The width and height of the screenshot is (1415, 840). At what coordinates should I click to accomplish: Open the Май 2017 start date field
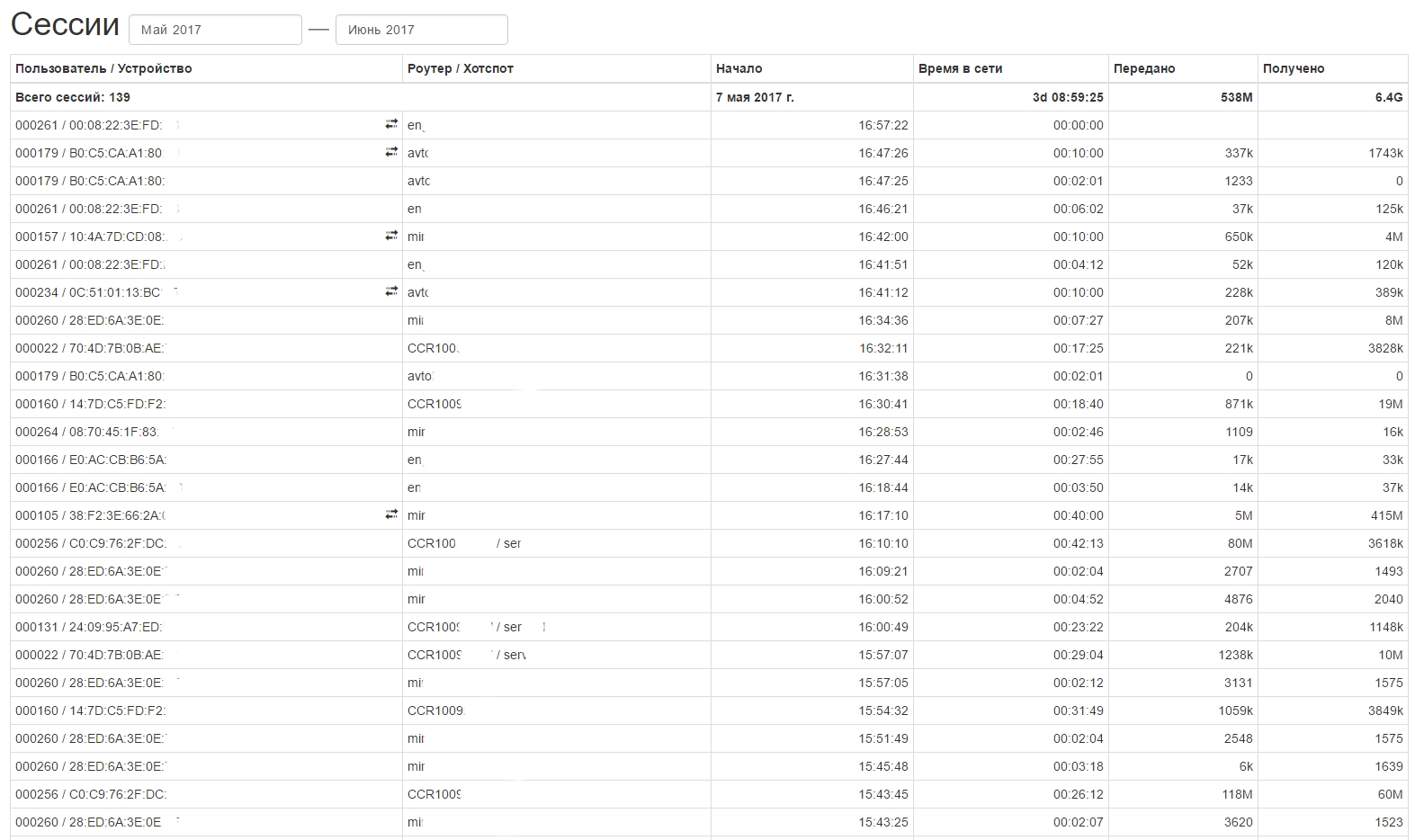coord(215,30)
